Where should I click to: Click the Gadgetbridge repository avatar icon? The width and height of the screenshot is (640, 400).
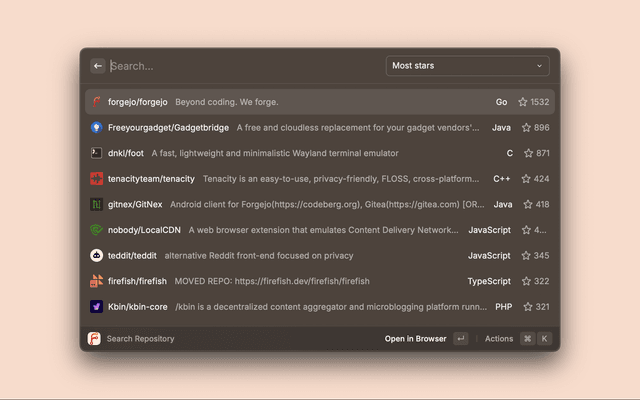[97, 128]
